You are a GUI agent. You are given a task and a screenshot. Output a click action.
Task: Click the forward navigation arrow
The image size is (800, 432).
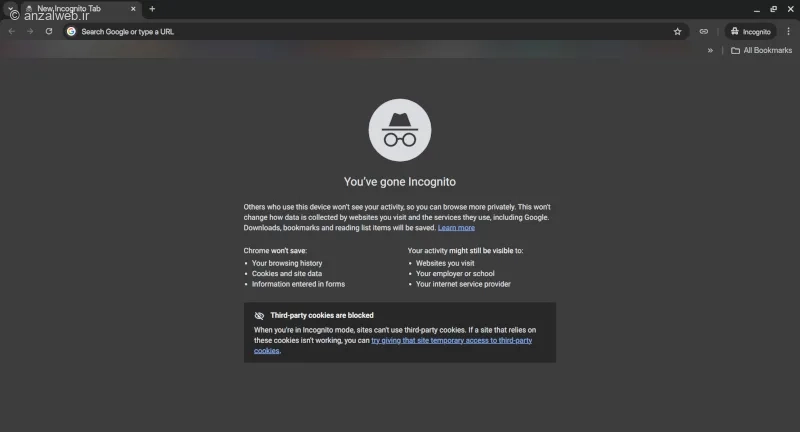tap(30, 31)
